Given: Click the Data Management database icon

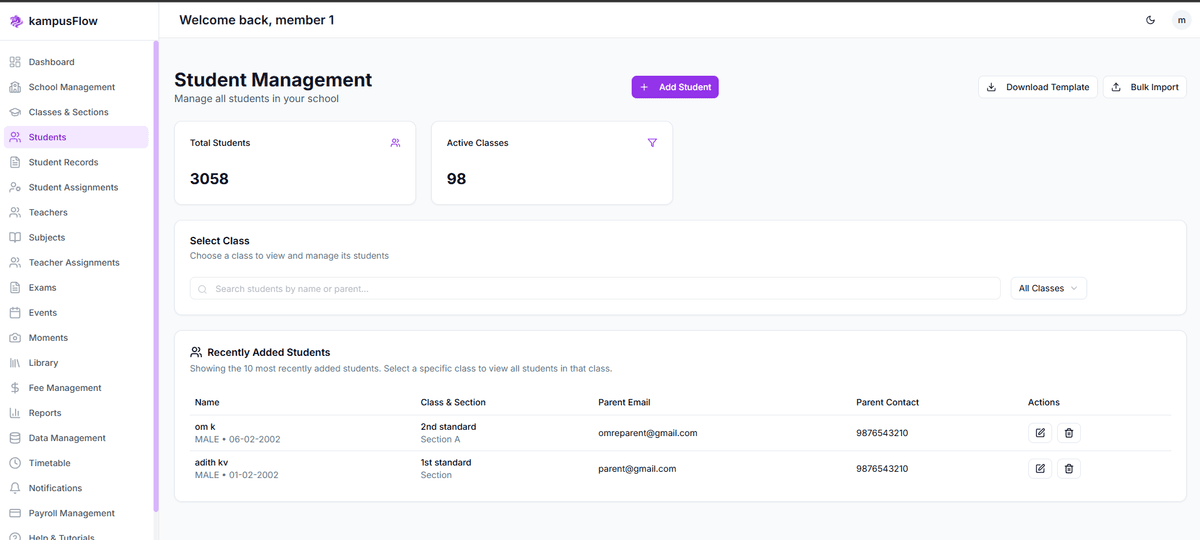Looking at the screenshot, I should [15, 438].
